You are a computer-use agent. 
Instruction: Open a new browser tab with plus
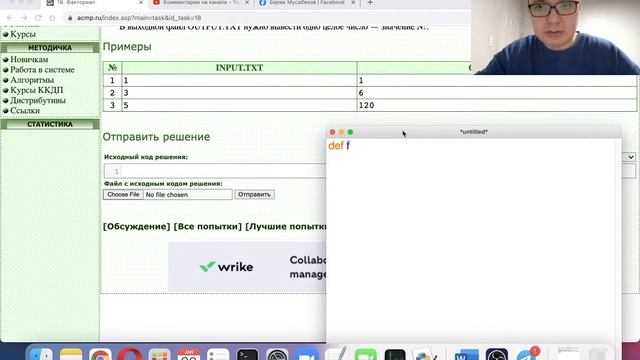point(370,3)
